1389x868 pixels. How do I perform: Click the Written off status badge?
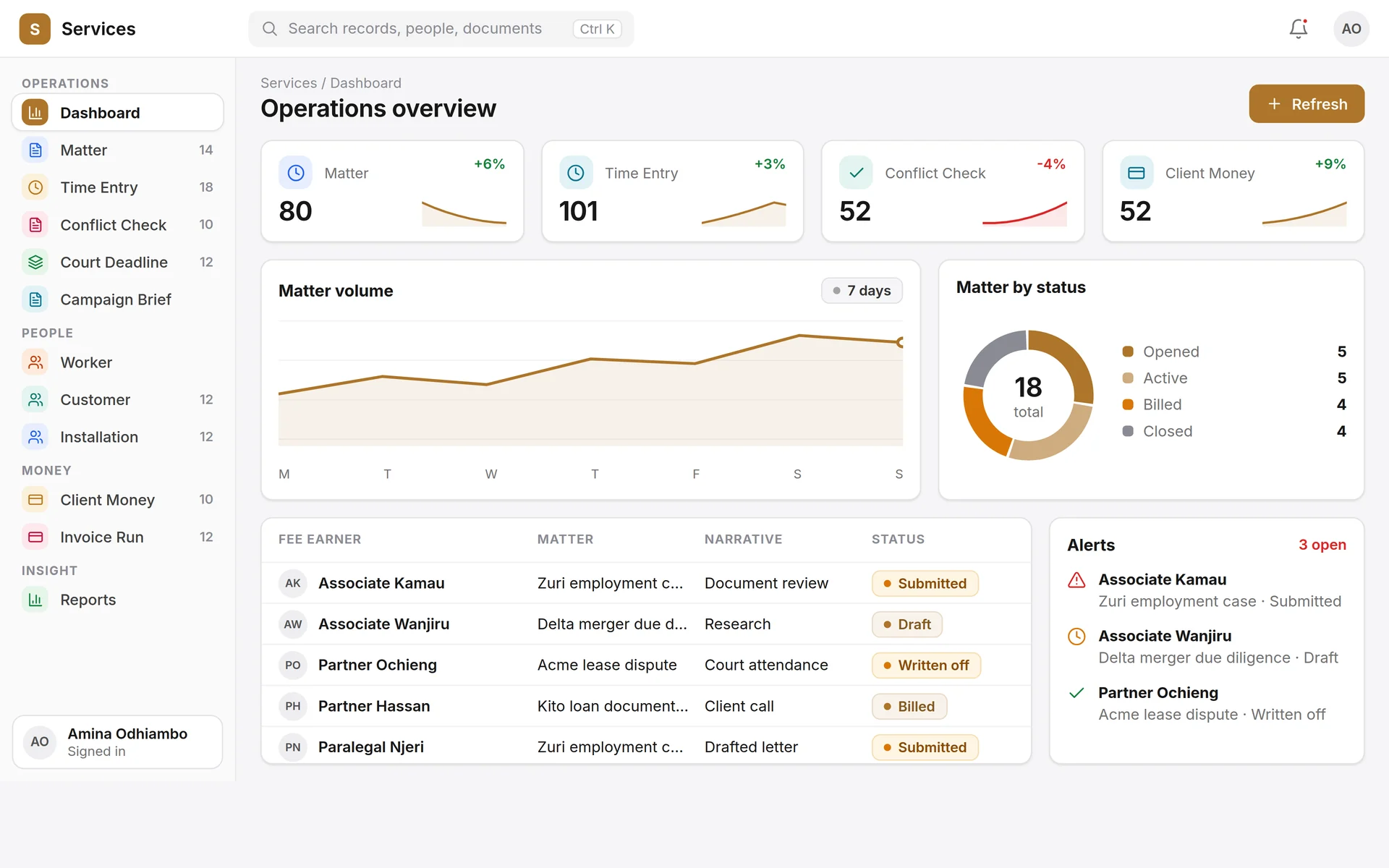click(926, 665)
